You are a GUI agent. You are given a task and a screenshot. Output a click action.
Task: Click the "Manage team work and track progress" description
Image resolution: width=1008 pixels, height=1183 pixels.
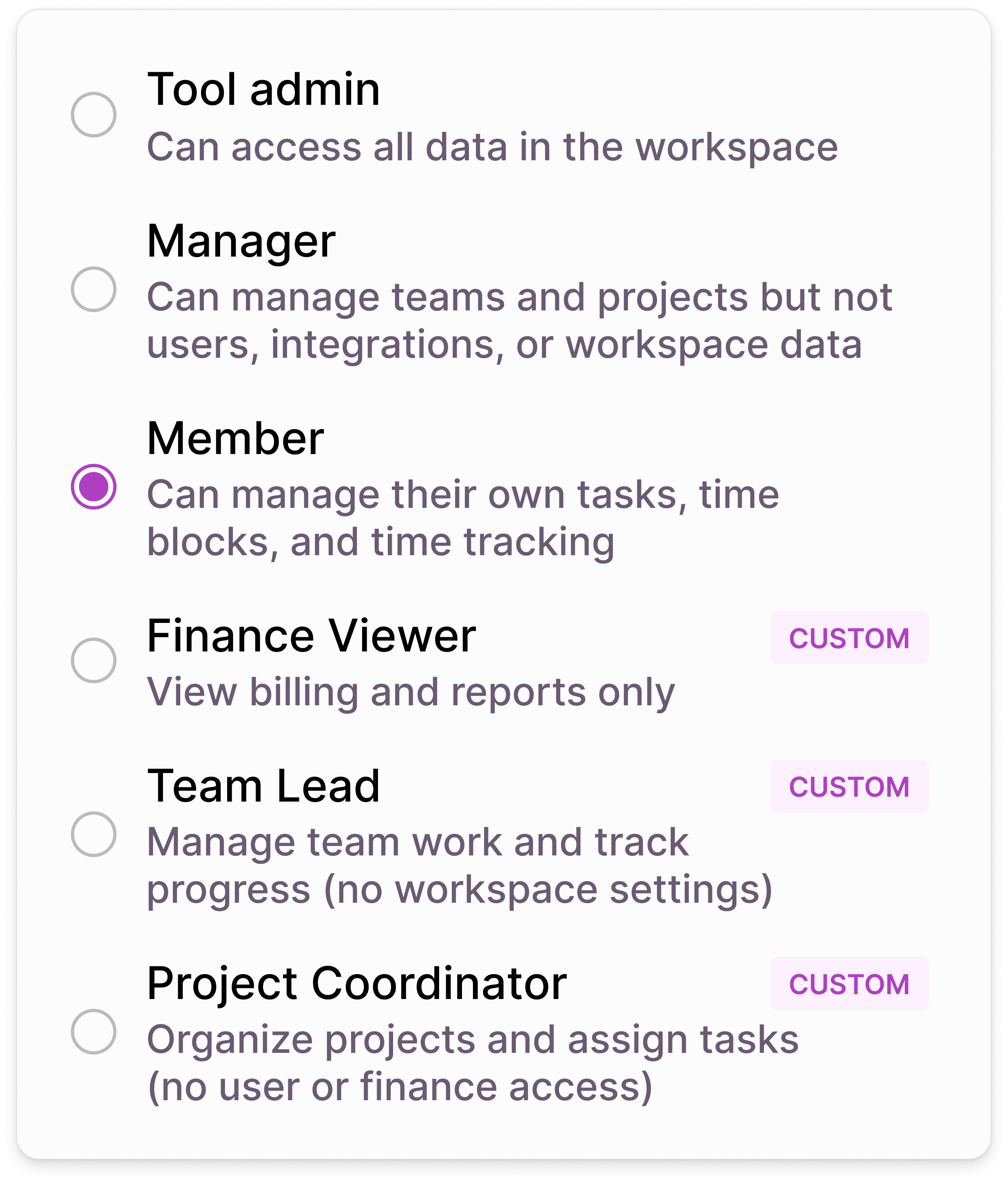pyautogui.click(x=460, y=867)
